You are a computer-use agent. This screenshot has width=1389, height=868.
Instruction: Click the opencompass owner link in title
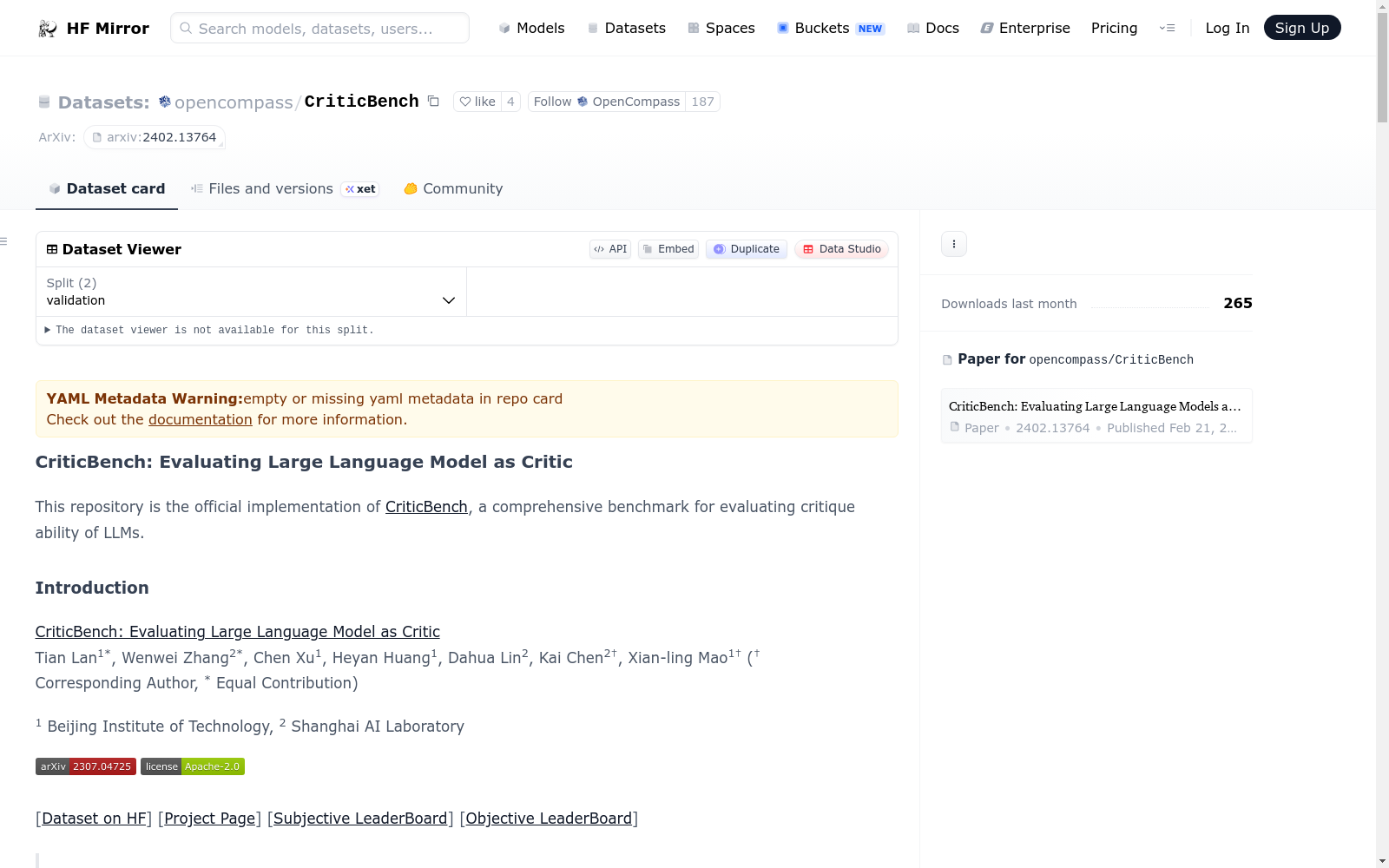click(x=234, y=102)
